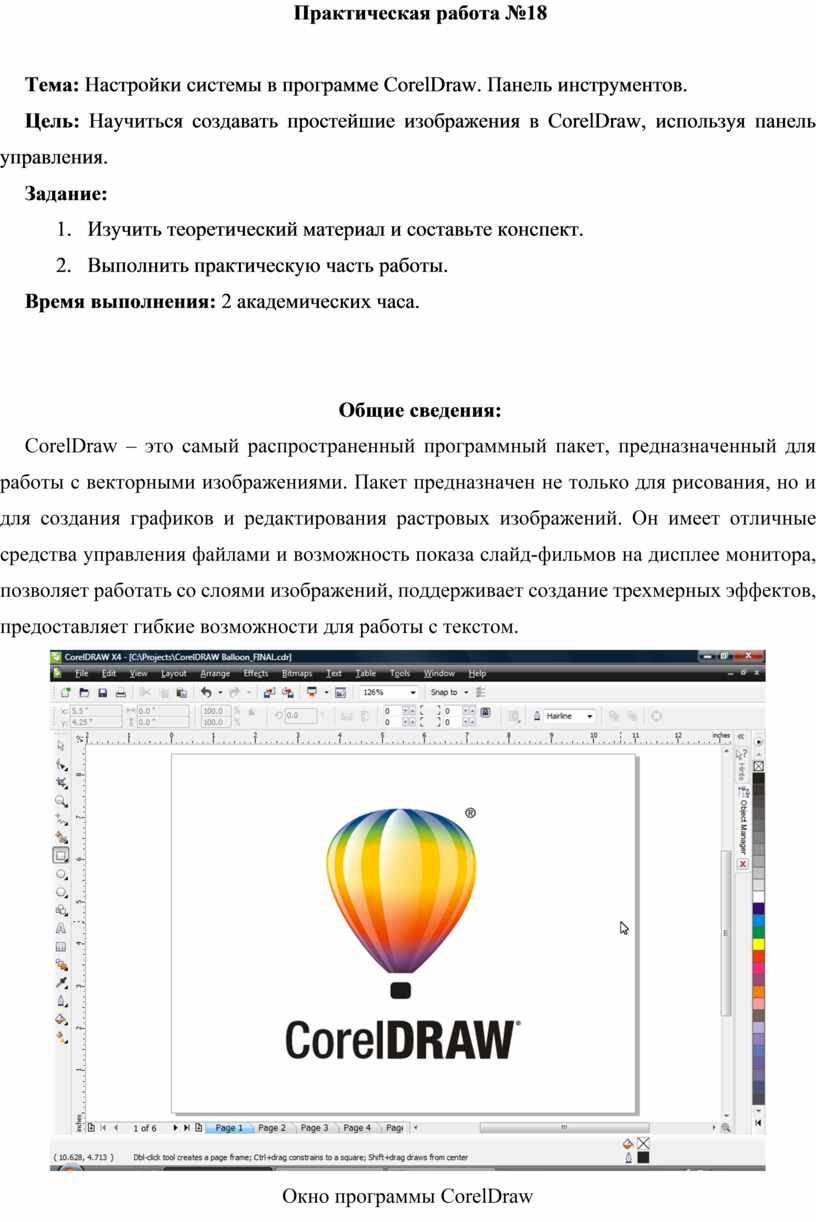Select the Smart Fill tool
Viewport: 816px width, 1222px height.
tap(61, 837)
